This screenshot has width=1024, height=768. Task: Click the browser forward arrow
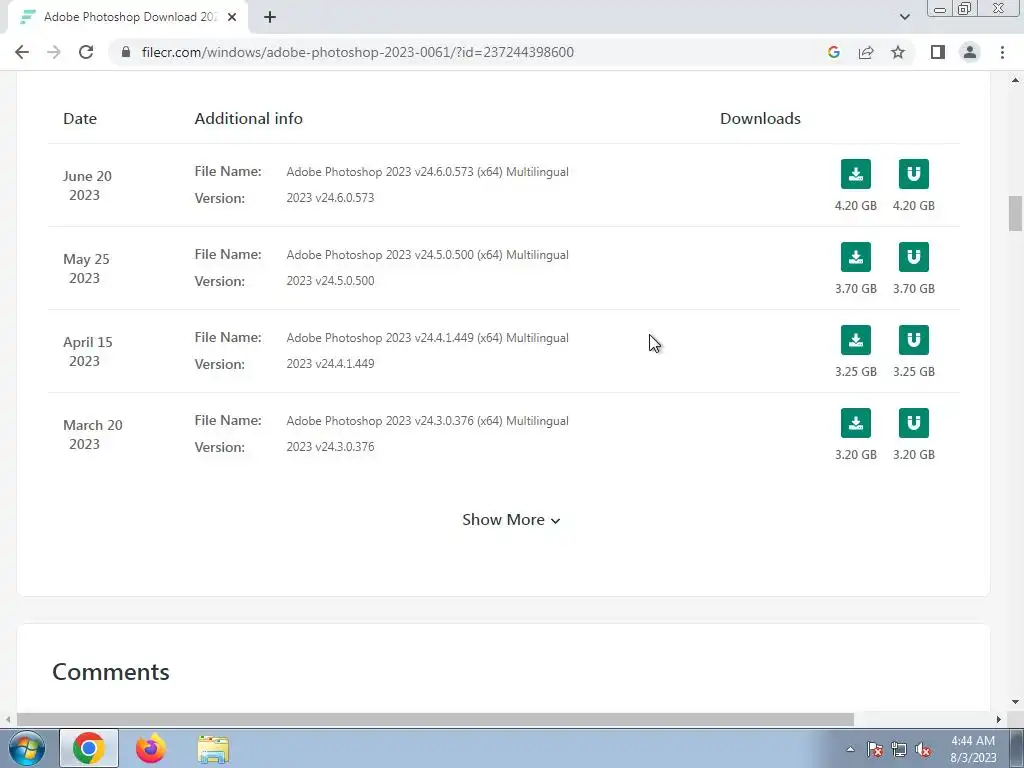[54, 52]
